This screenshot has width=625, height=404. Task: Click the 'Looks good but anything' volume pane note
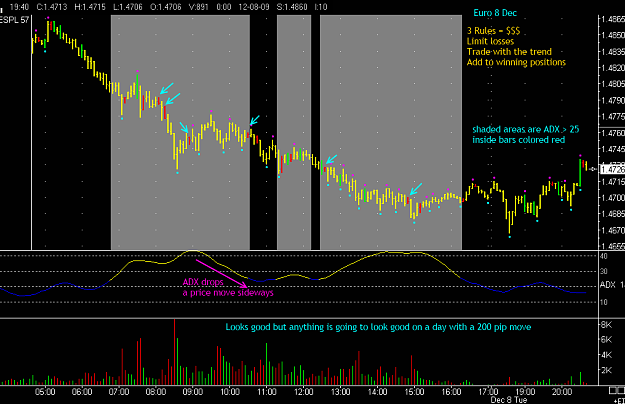click(378, 327)
